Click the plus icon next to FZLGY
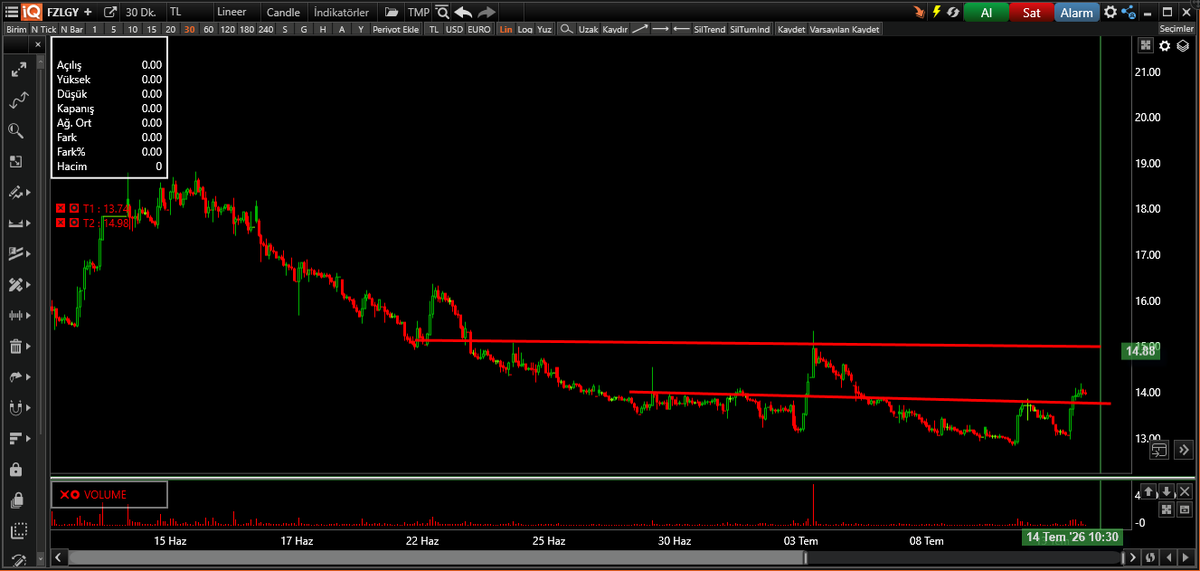 tap(88, 12)
